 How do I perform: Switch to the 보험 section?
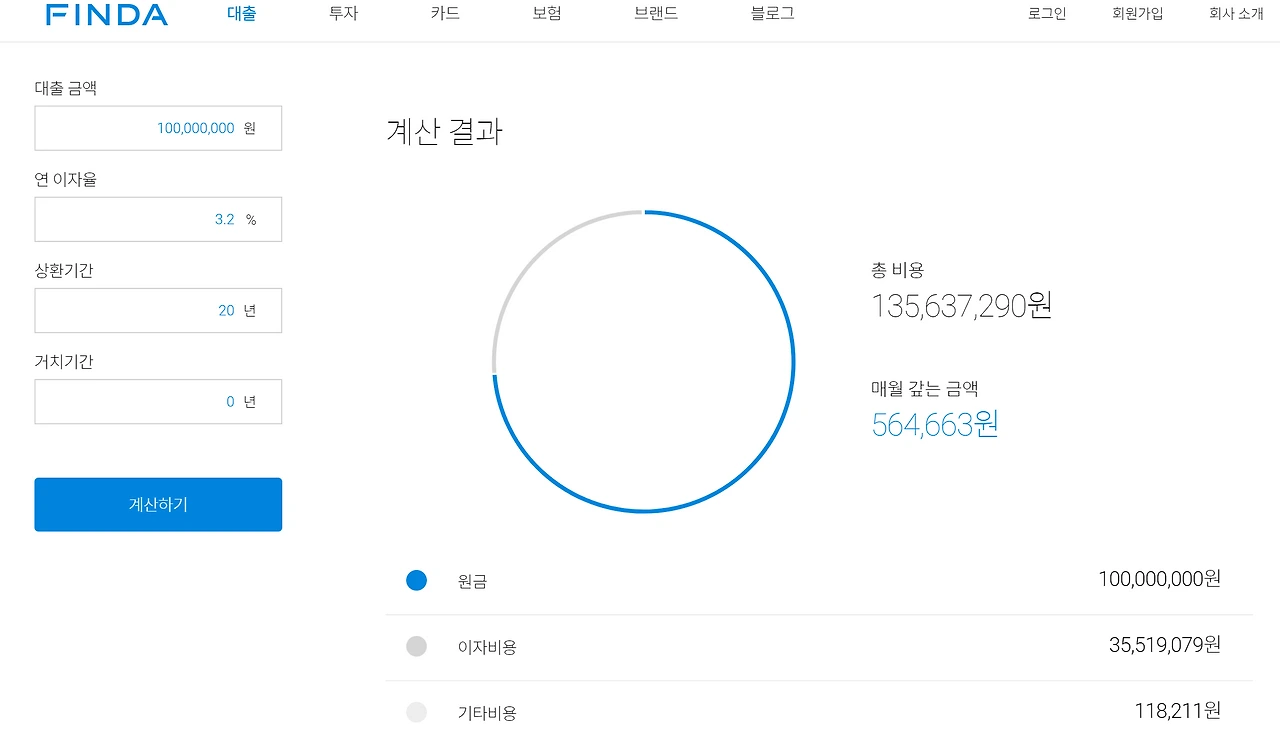[546, 14]
